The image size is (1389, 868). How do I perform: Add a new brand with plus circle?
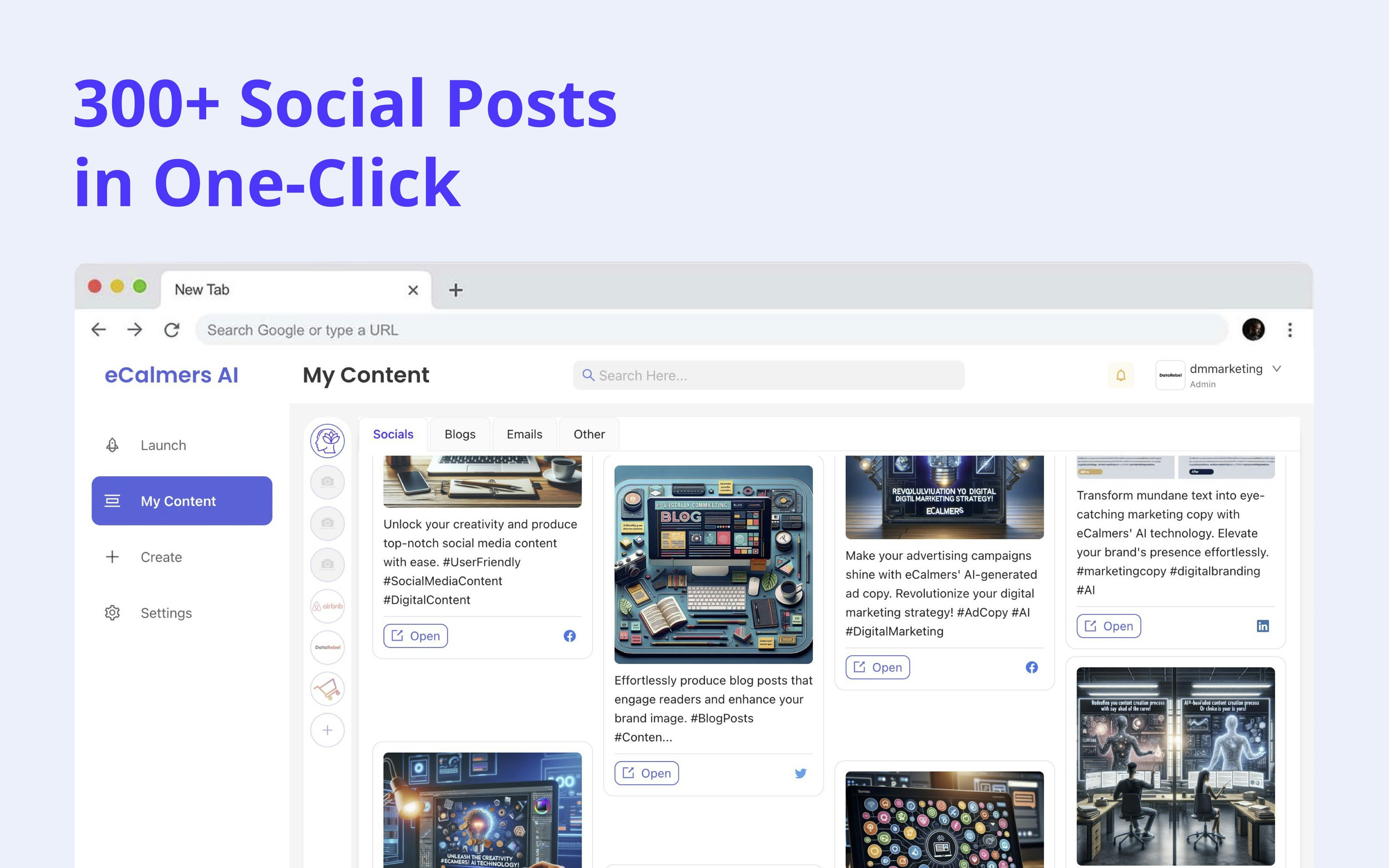[x=327, y=730]
